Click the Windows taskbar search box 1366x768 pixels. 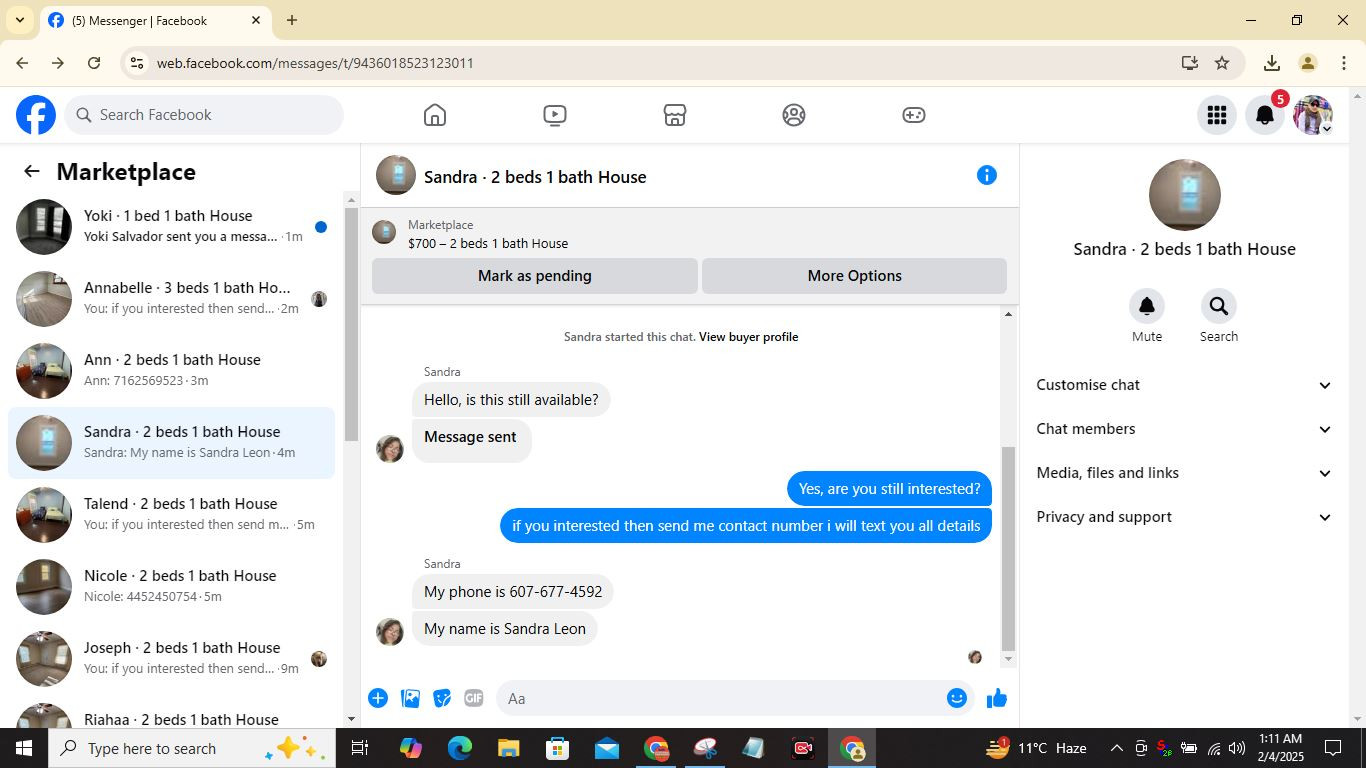[x=190, y=748]
